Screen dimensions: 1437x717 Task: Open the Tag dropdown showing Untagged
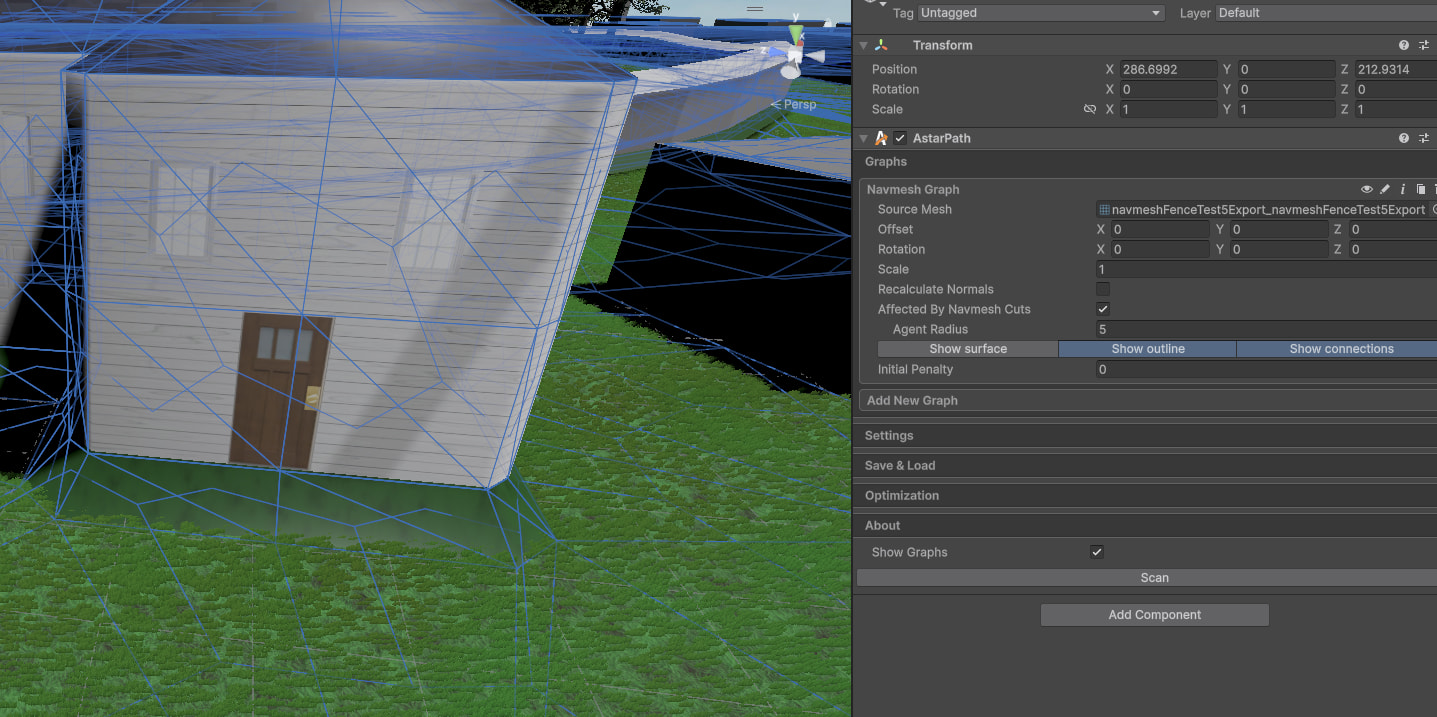(x=1040, y=13)
